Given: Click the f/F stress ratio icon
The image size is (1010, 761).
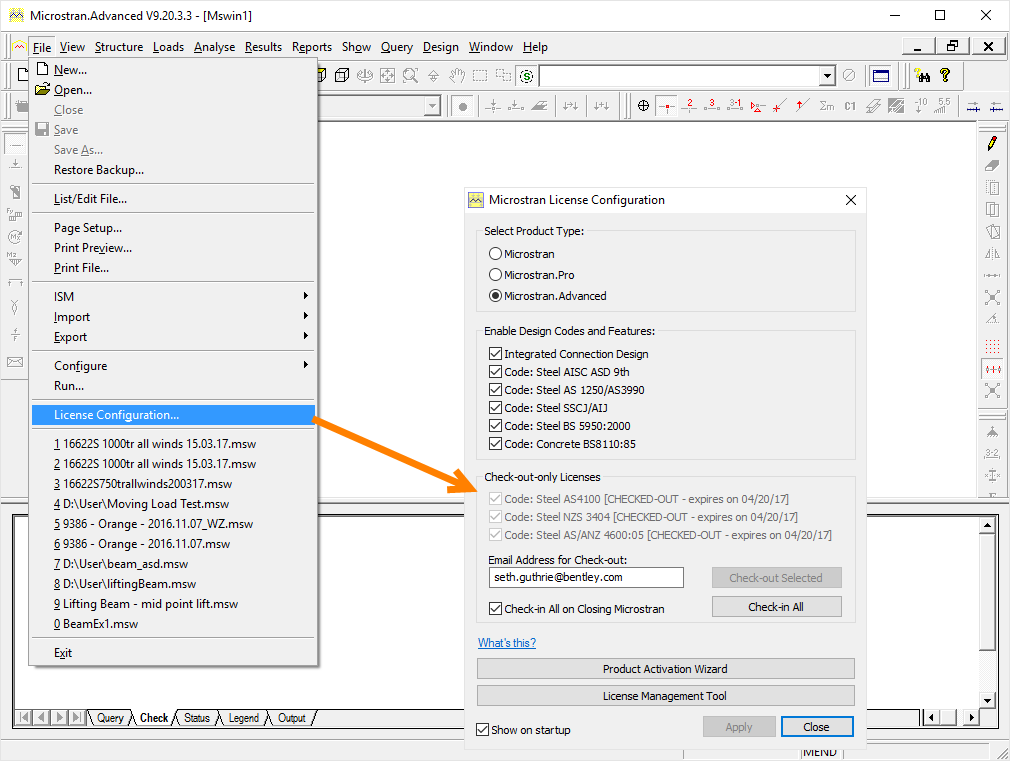Looking at the screenshot, I should tap(15, 334).
